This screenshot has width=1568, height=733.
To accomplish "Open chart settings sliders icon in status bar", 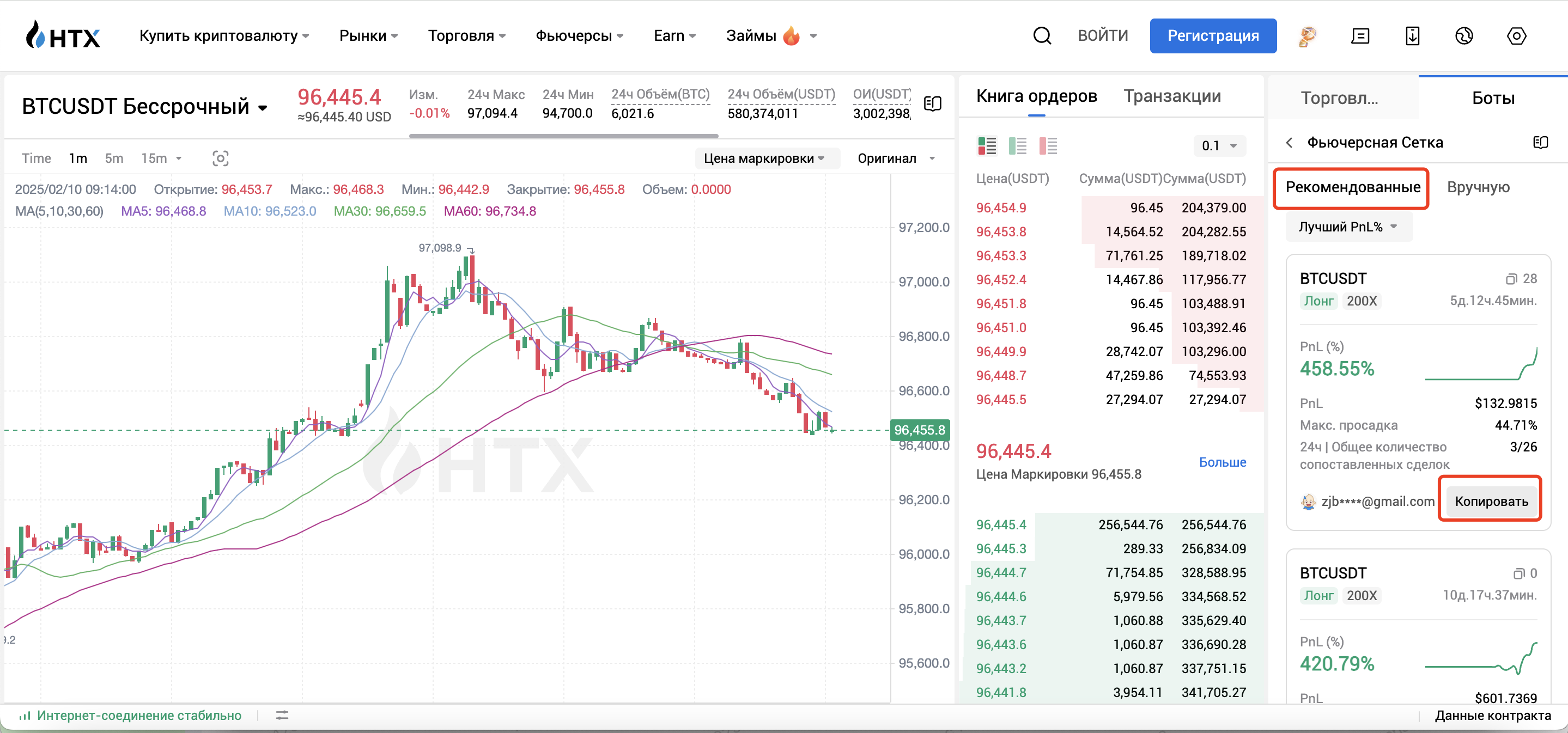I will 282,716.
